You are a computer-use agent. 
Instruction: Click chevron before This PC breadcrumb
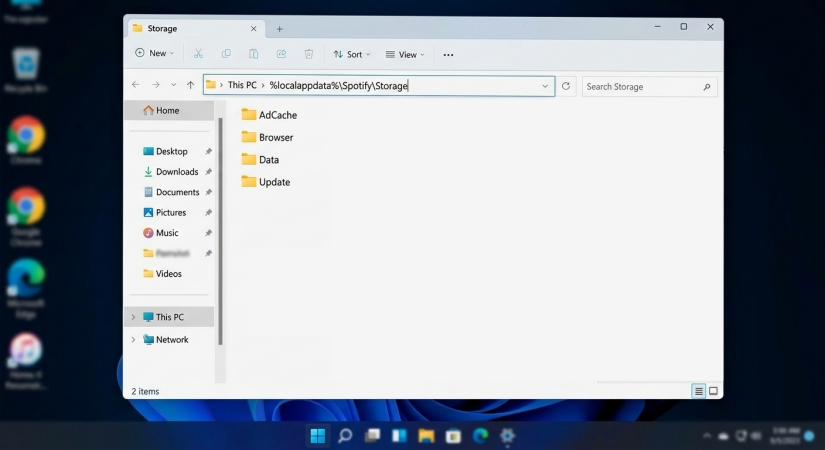pyautogui.click(x=222, y=85)
